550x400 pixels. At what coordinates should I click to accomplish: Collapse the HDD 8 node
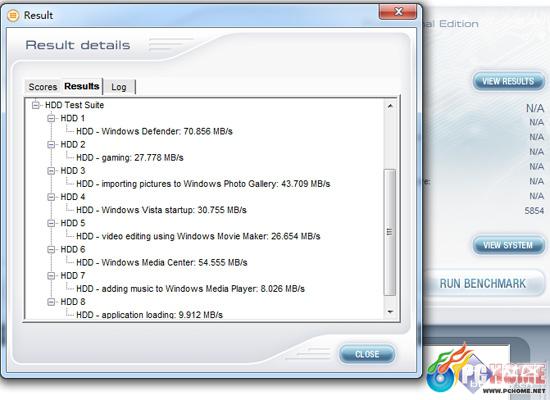click(x=51, y=302)
